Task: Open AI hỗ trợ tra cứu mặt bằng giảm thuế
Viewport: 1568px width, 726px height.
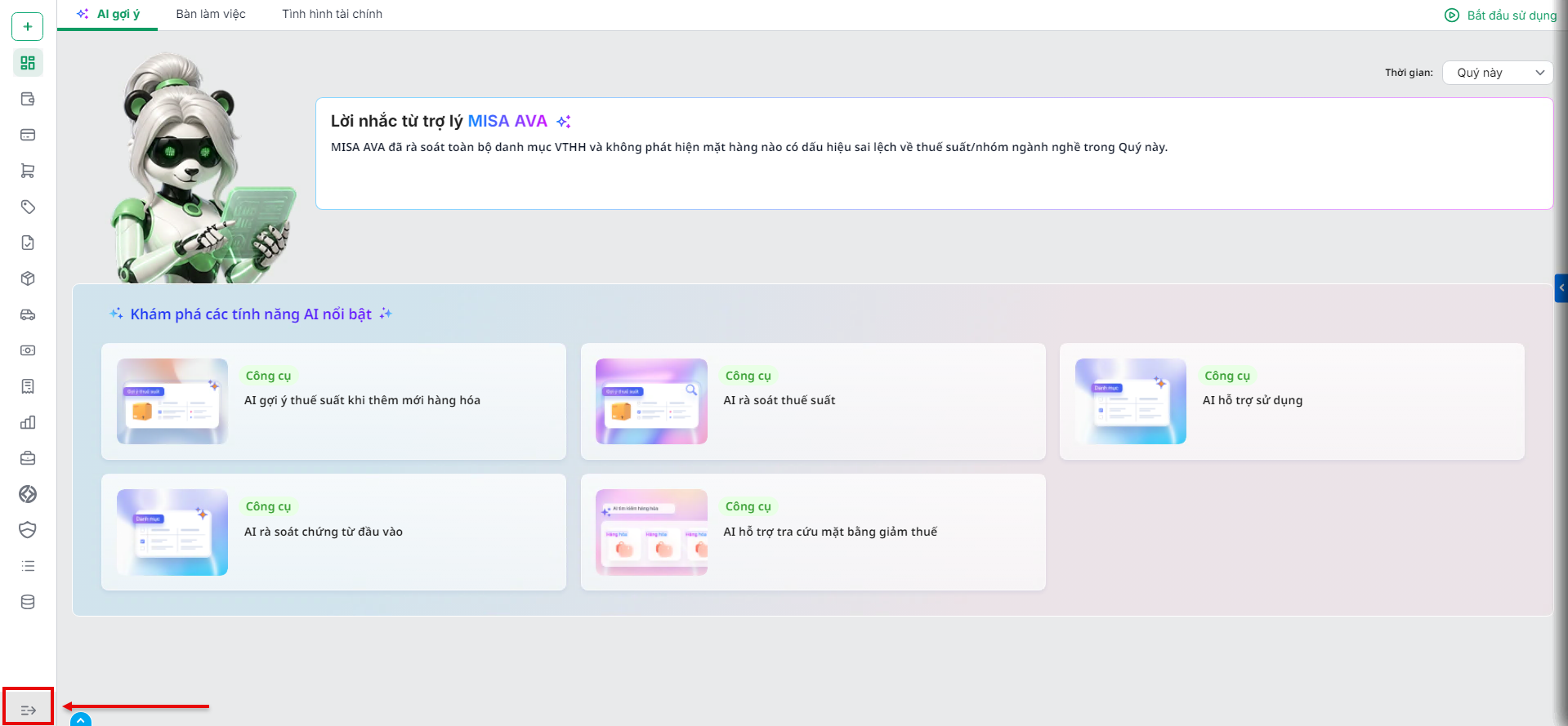Action: click(813, 532)
